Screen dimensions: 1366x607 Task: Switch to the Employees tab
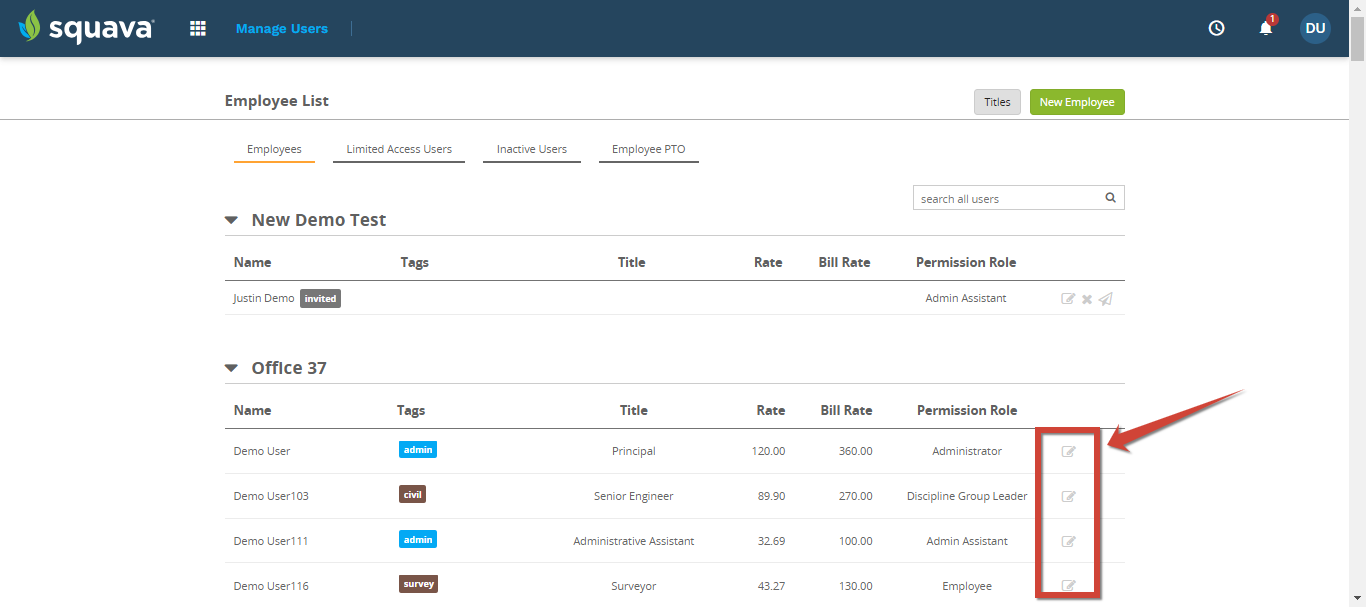pos(274,149)
